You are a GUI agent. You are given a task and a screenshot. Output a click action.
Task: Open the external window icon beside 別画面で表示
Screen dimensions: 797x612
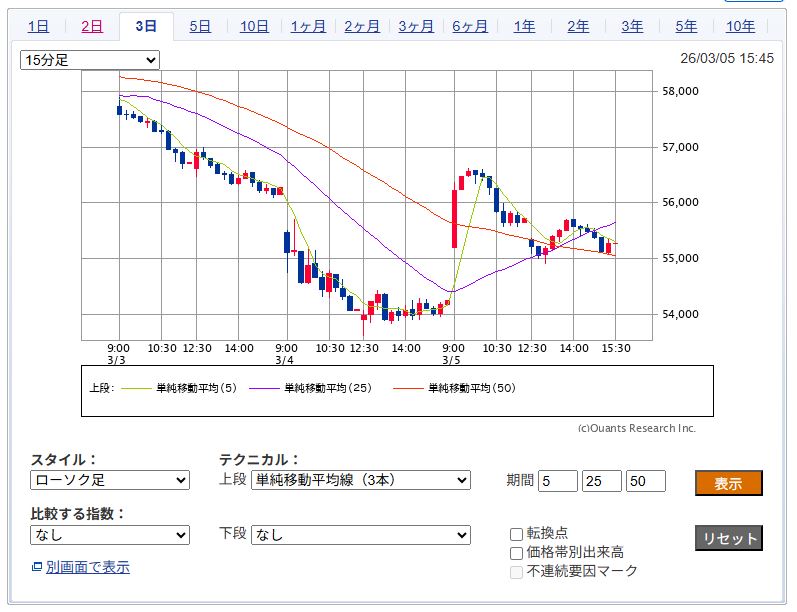tap(37, 568)
